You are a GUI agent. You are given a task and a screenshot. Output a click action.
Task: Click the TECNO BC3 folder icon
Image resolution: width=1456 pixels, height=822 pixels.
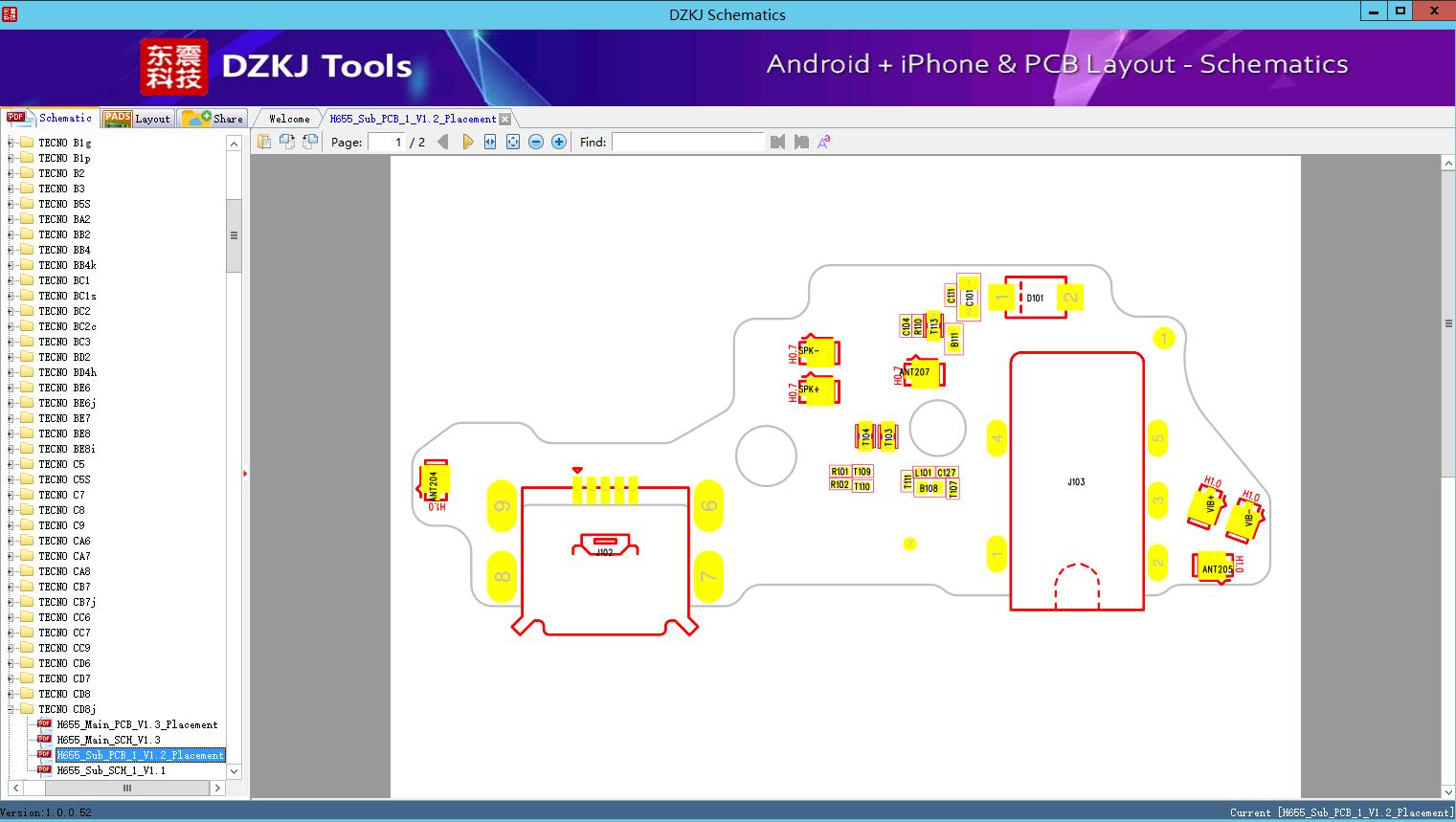pos(26,342)
